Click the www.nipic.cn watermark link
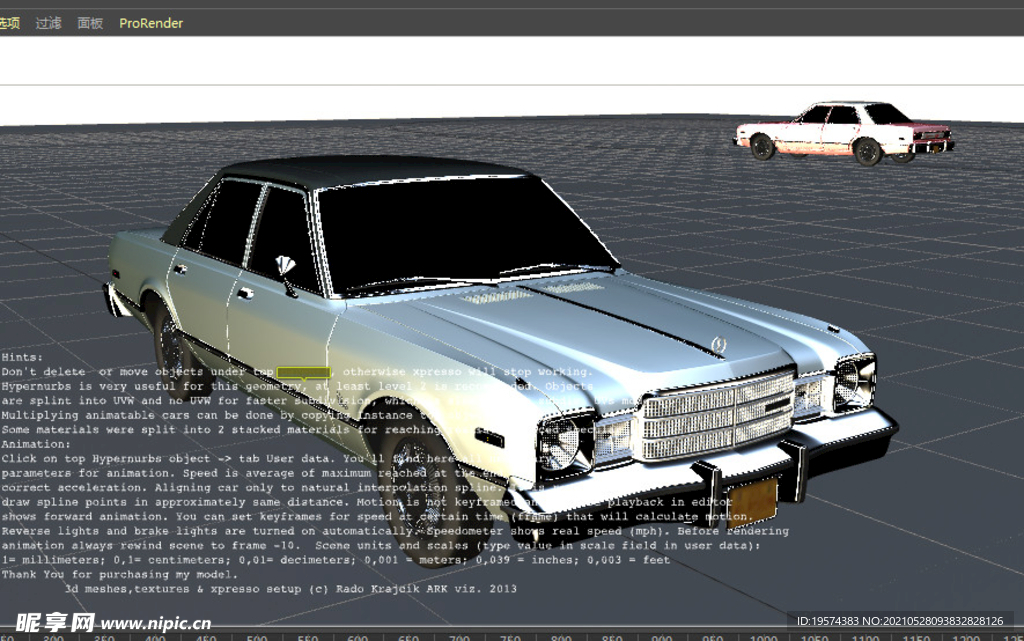Image resolution: width=1024 pixels, height=641 pixels. coord(156,623)
